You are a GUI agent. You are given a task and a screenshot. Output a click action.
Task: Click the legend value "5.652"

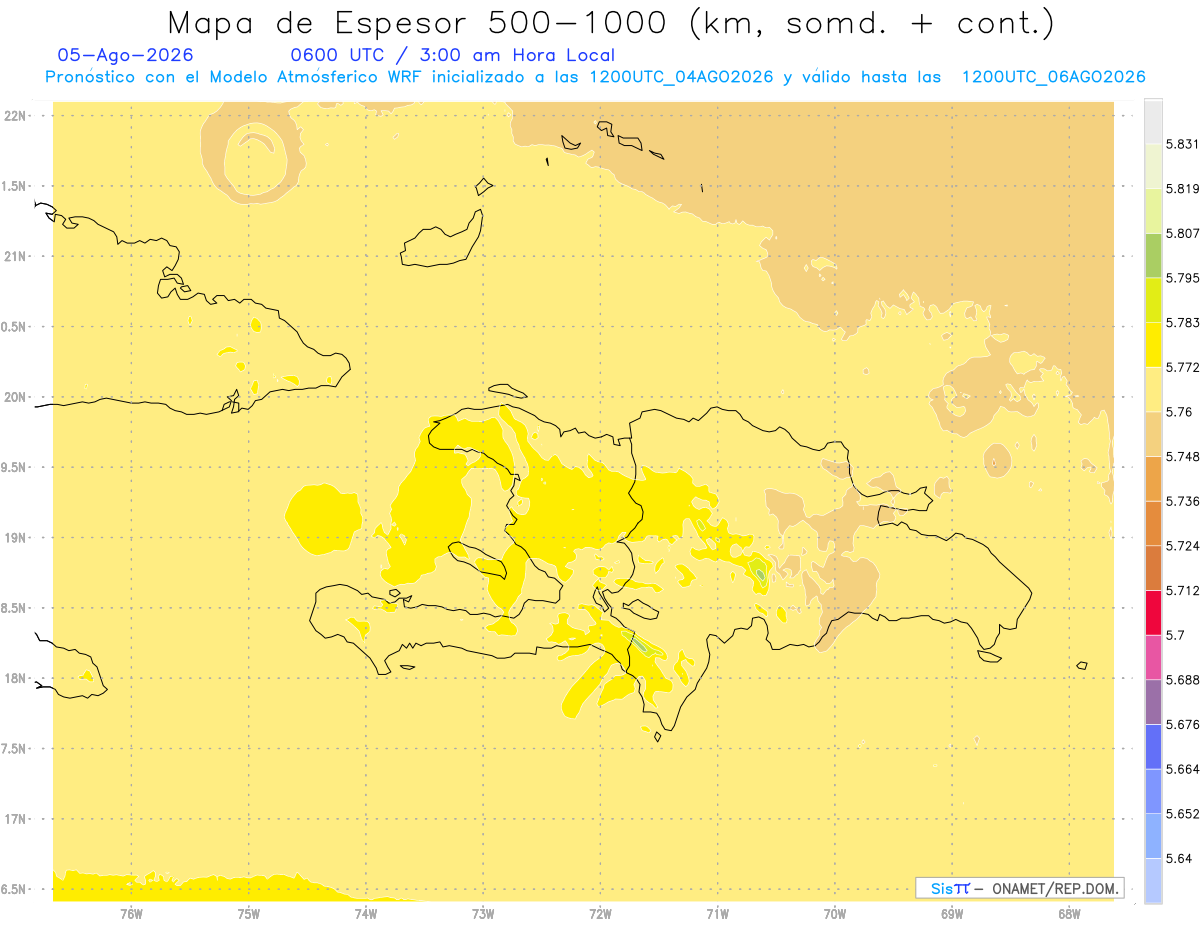[x=1182, y=814]
